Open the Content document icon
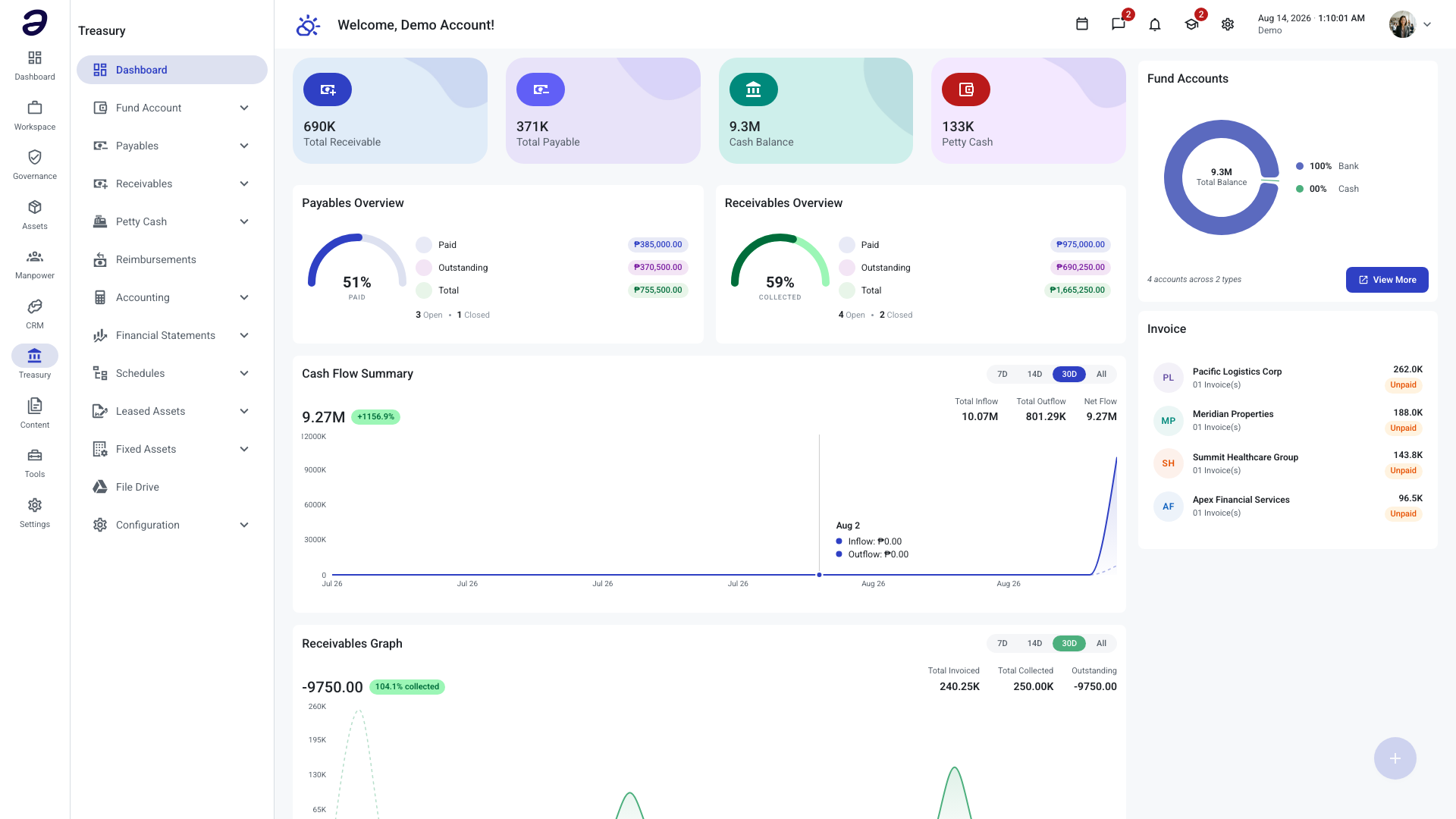Screen dimensions: 1456x819 (x=35, y=406)
